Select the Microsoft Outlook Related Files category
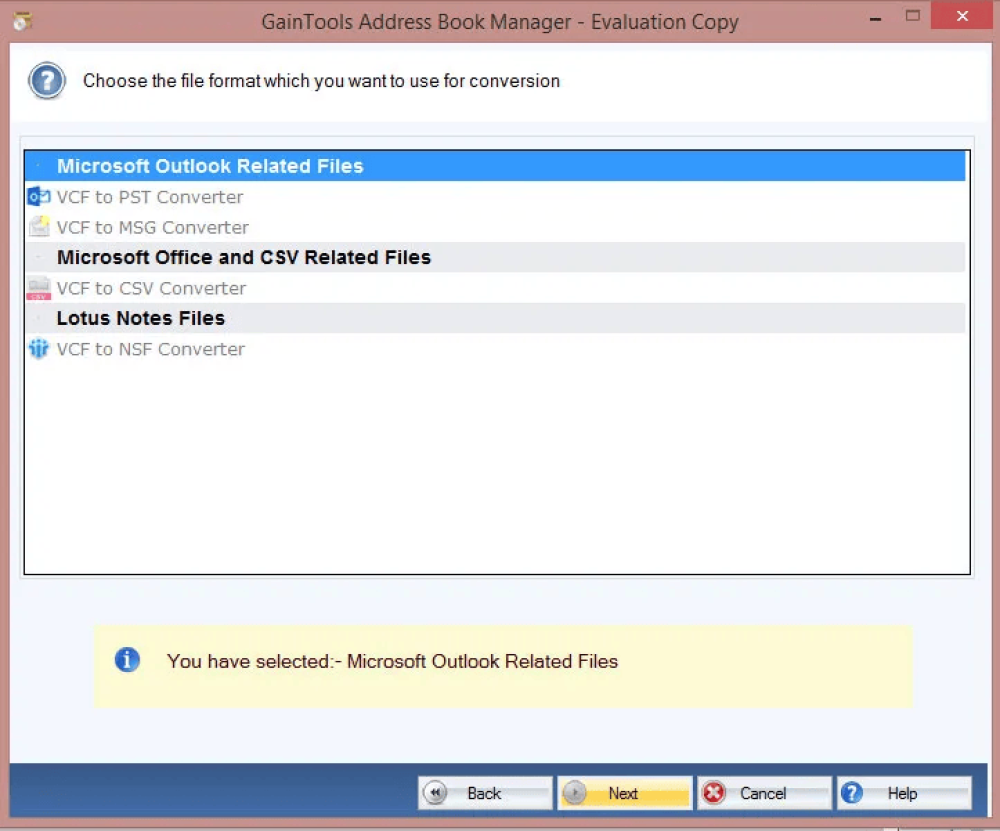The height and width of the screenshot is (831, 1000). [210, 166]
